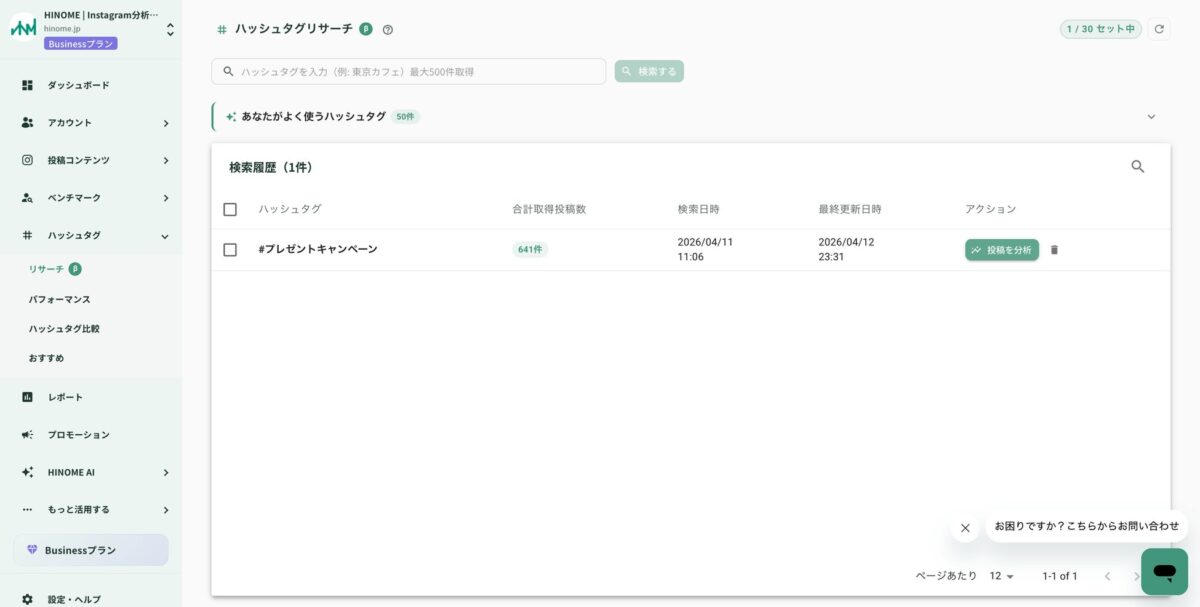Screen dimensions: 1200x607
Task: Check the select-all checkbox in the table header
Action: [x=229, y=209]
